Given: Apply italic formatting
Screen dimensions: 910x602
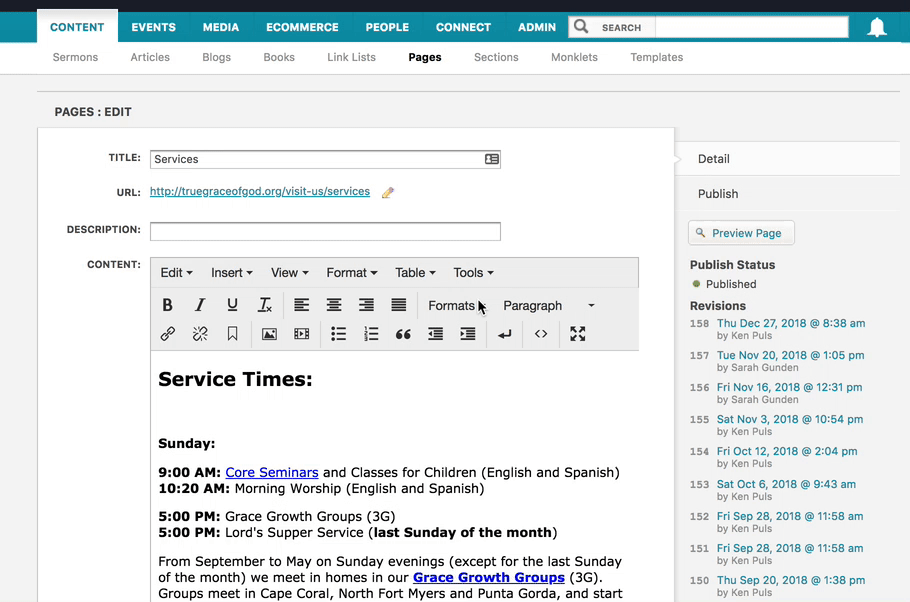Looking at the screenshot, I should 200,305.
